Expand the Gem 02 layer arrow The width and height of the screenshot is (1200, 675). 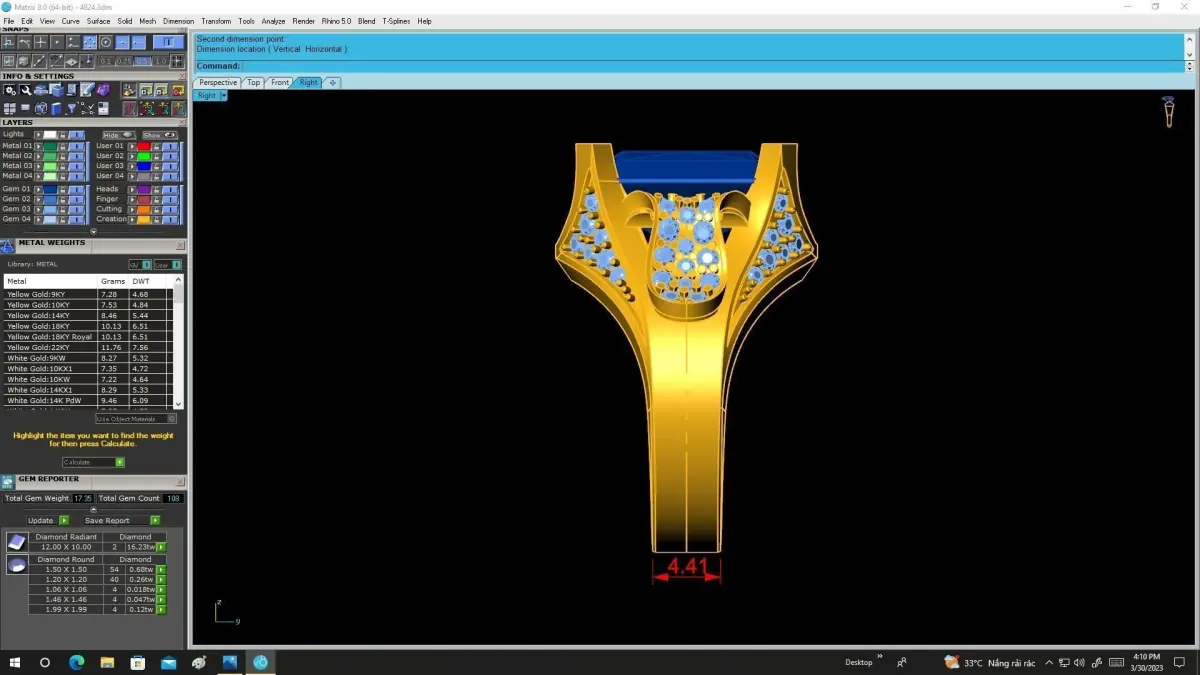click(38, 199)
